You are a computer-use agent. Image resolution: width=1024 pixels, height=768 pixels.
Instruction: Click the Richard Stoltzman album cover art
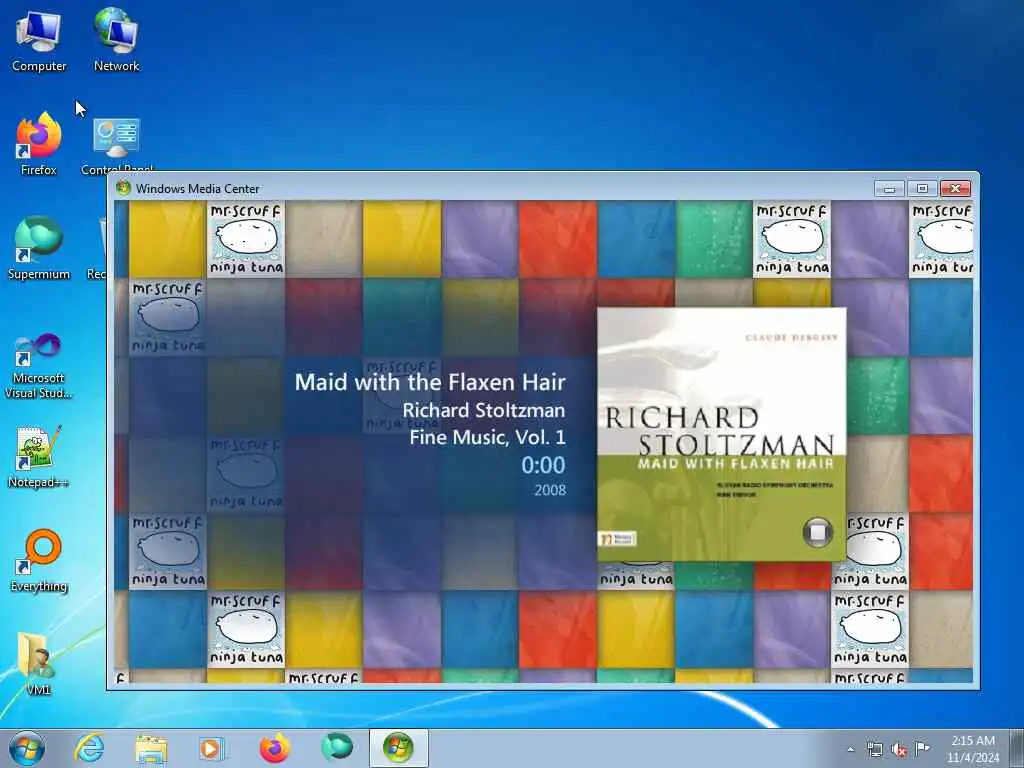[722, 434]
